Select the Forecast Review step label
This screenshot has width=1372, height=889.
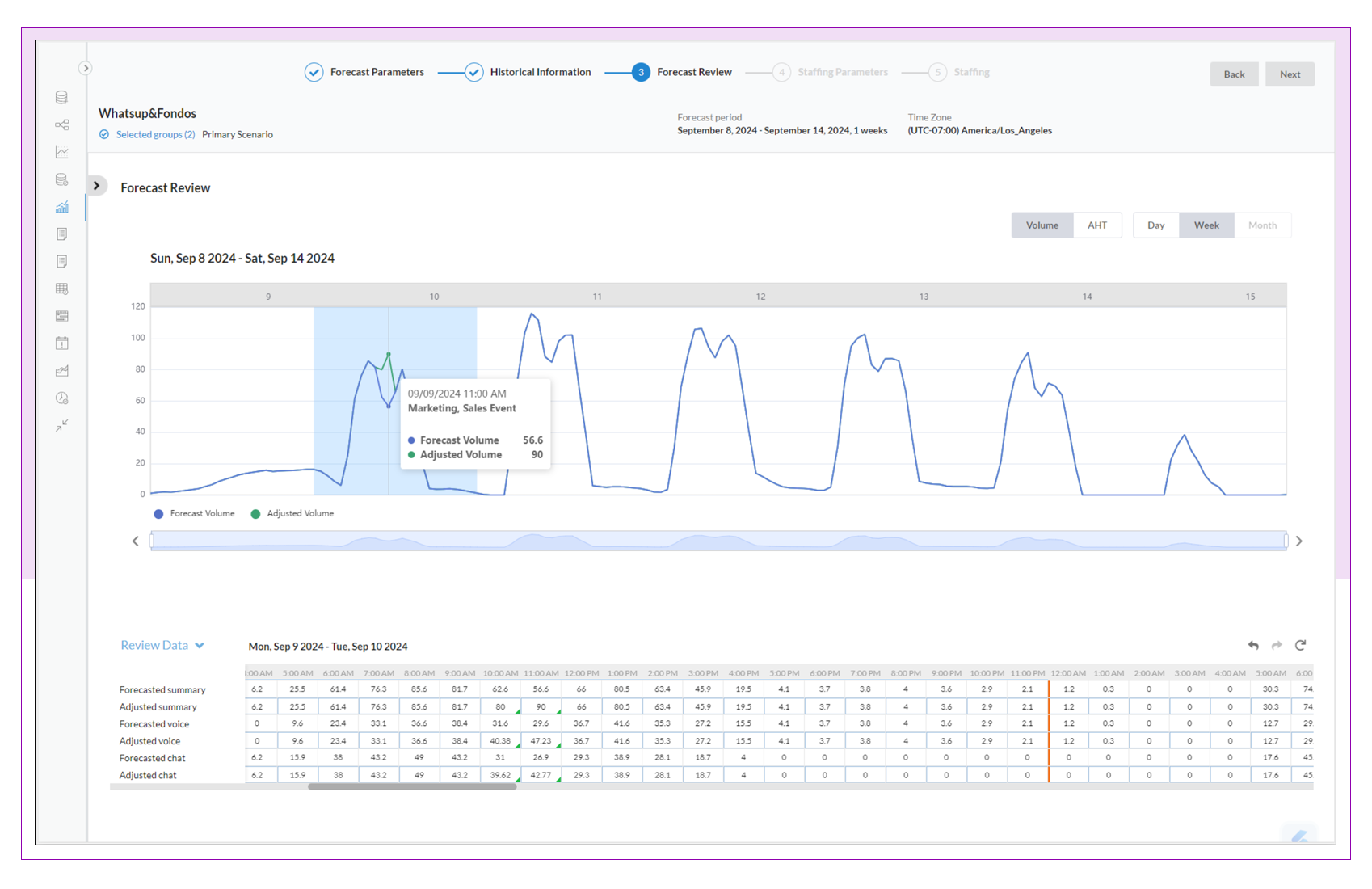coord(694,72)
